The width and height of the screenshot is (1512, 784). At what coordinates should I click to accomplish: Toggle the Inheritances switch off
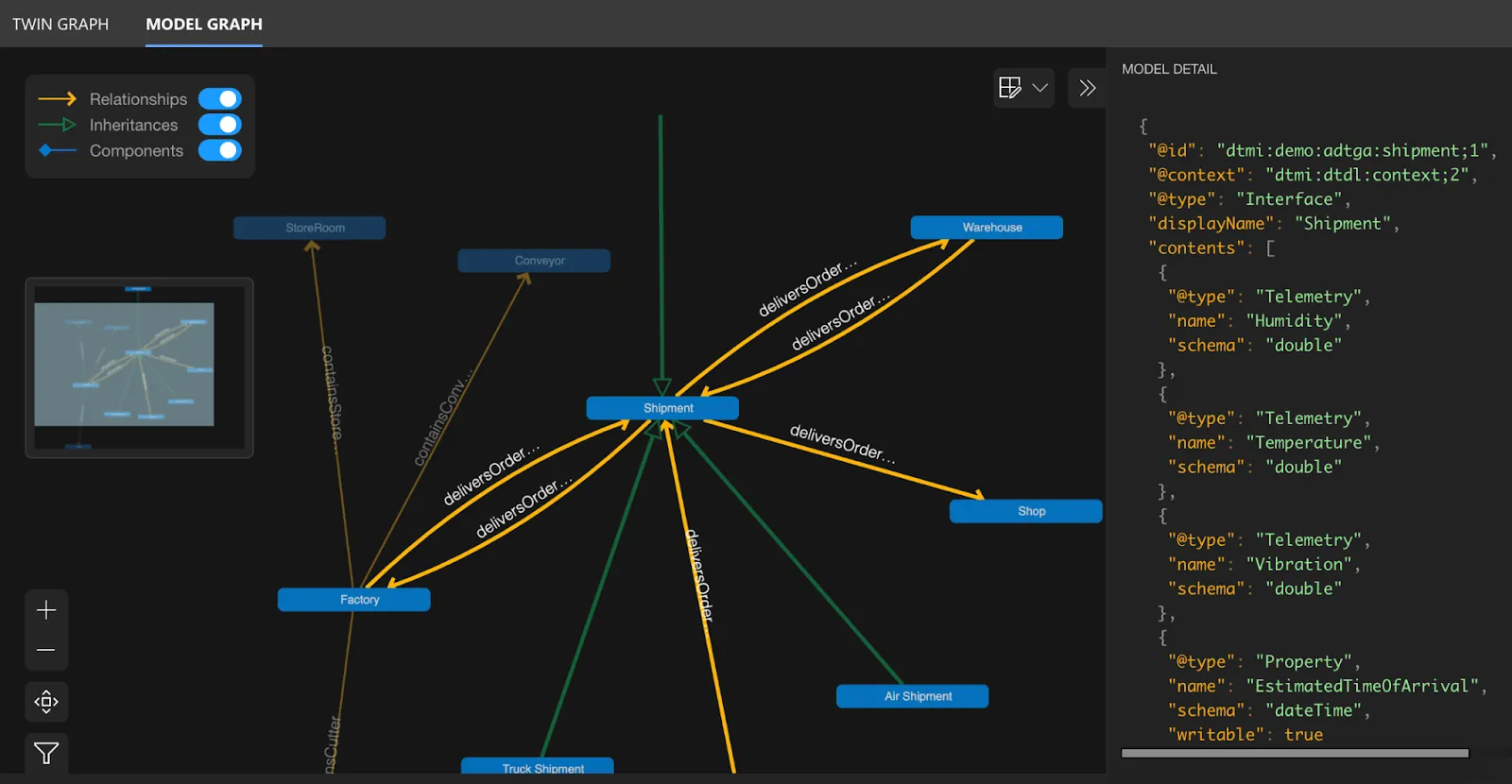click(x=220, y=125)
